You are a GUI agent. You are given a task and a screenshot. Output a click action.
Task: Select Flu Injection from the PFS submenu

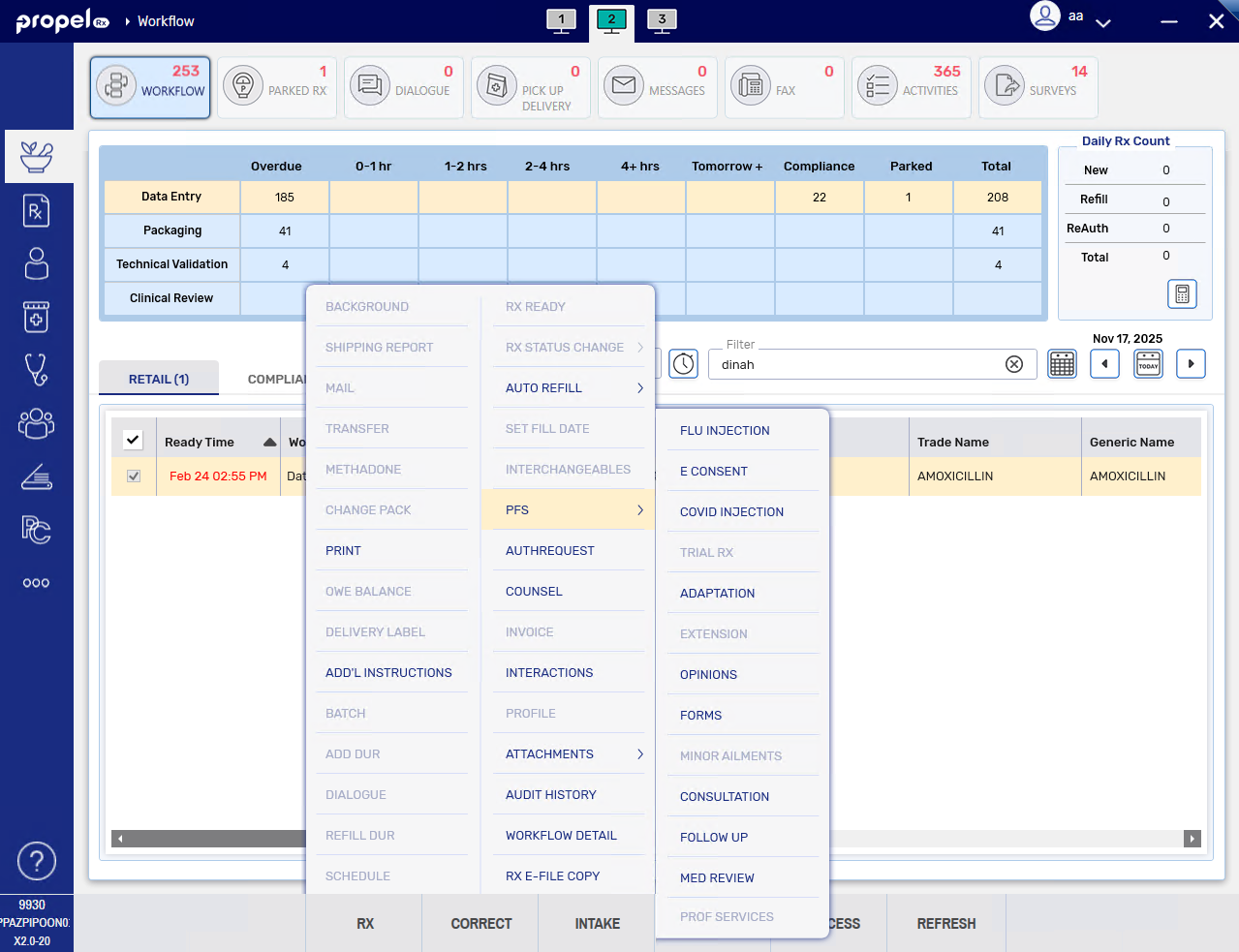click(725, 431)
